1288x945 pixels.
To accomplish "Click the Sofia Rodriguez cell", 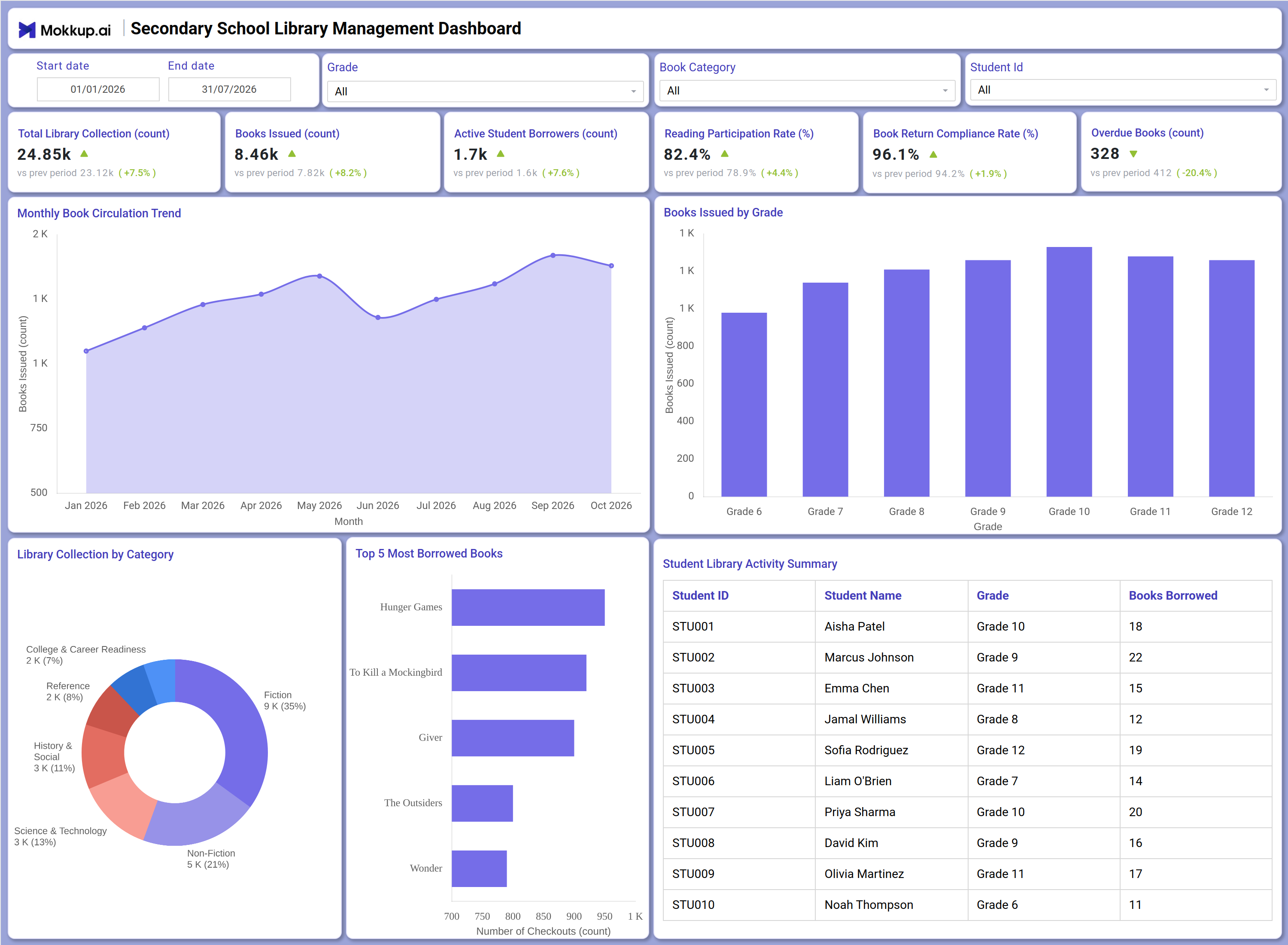I will (891, 750).
